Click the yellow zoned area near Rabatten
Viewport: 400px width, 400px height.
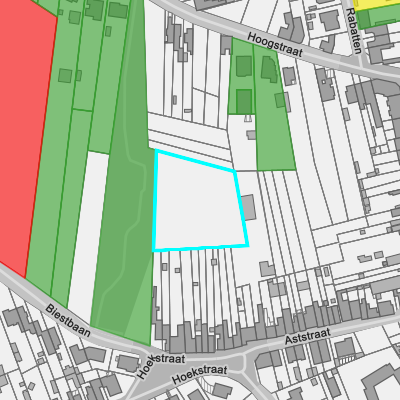coord(377,5)
